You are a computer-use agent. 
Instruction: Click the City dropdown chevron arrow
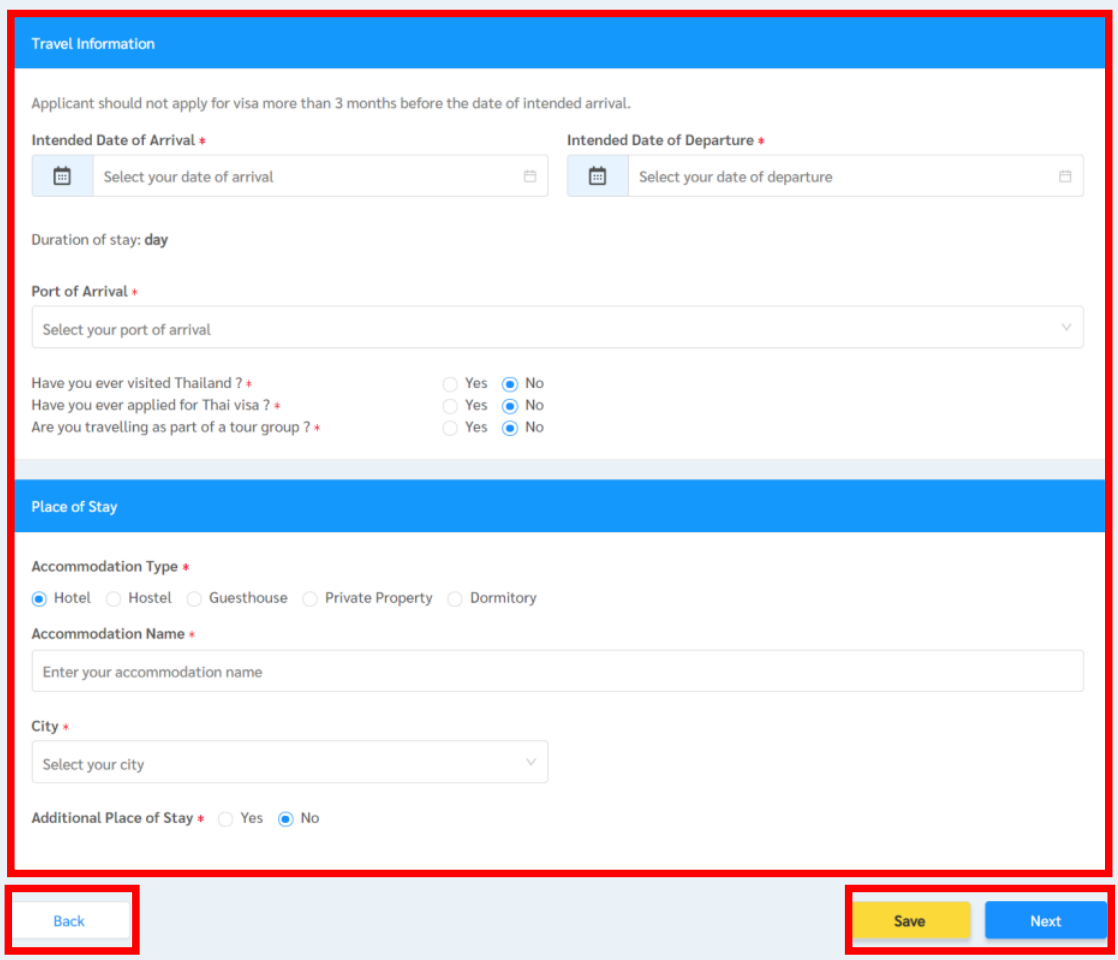point(530,762)
